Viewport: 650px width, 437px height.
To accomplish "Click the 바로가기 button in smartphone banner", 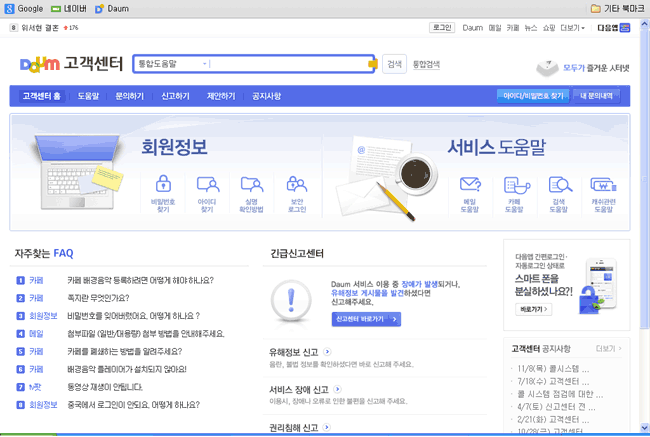I will point(534,309).
